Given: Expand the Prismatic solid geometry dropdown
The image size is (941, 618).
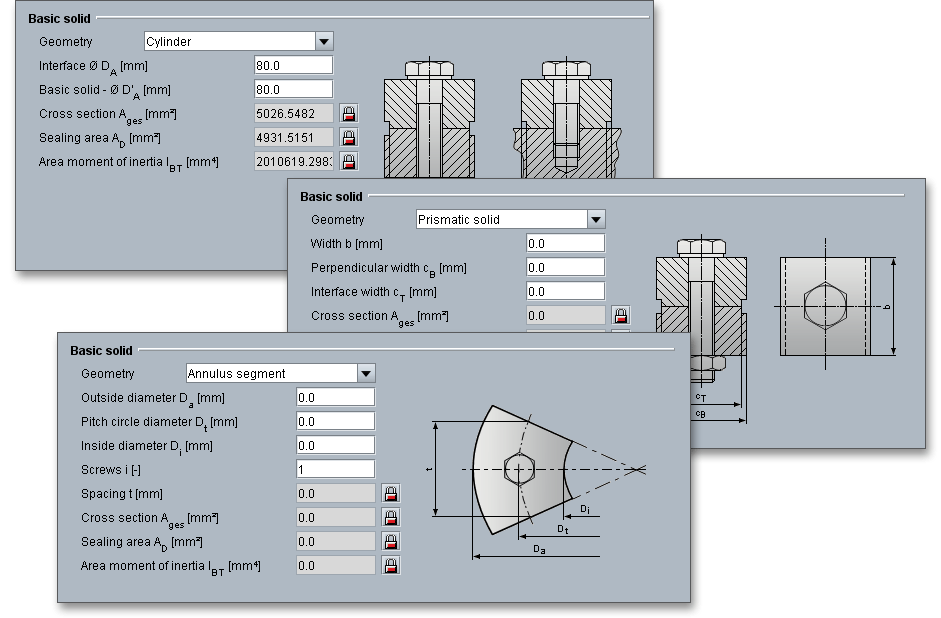Looking at the screenshot, I should [x=596, y=220].
